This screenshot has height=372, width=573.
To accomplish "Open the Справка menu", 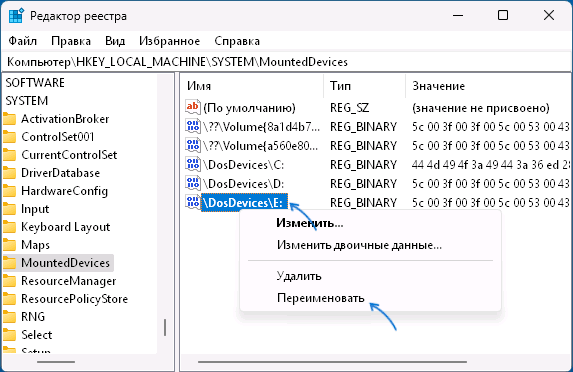I will (237, 41).
